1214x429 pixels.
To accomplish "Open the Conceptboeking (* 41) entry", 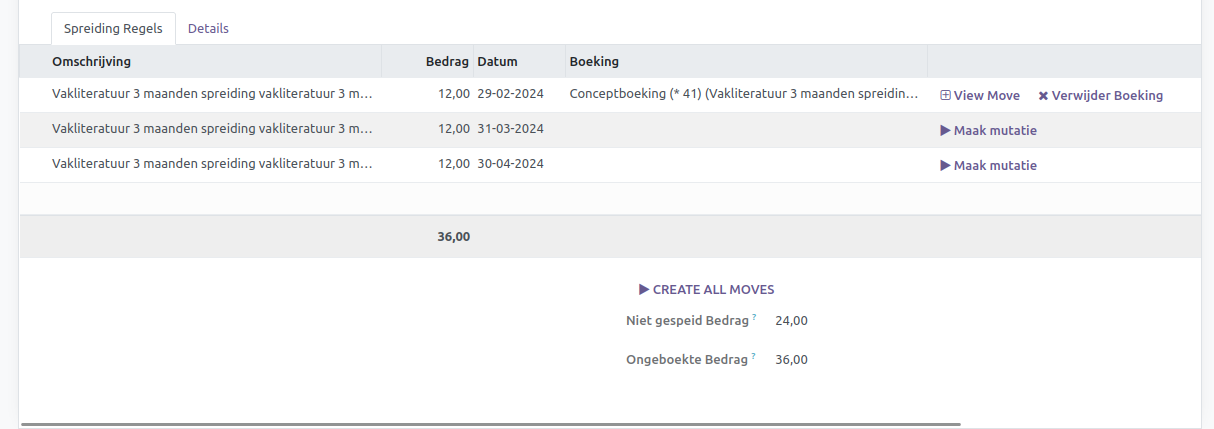I will tap(743, 95).
